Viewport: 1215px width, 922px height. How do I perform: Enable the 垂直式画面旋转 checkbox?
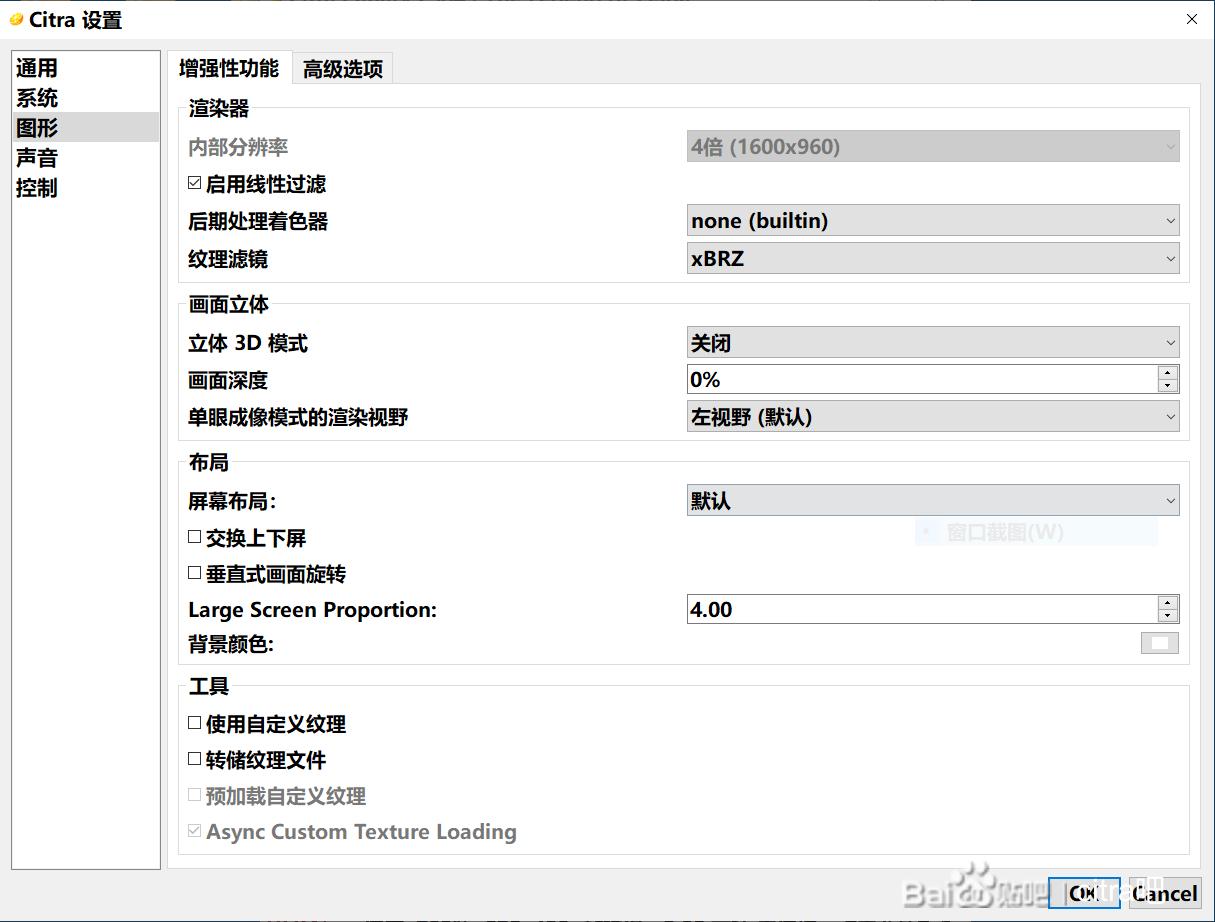(194, 574)
